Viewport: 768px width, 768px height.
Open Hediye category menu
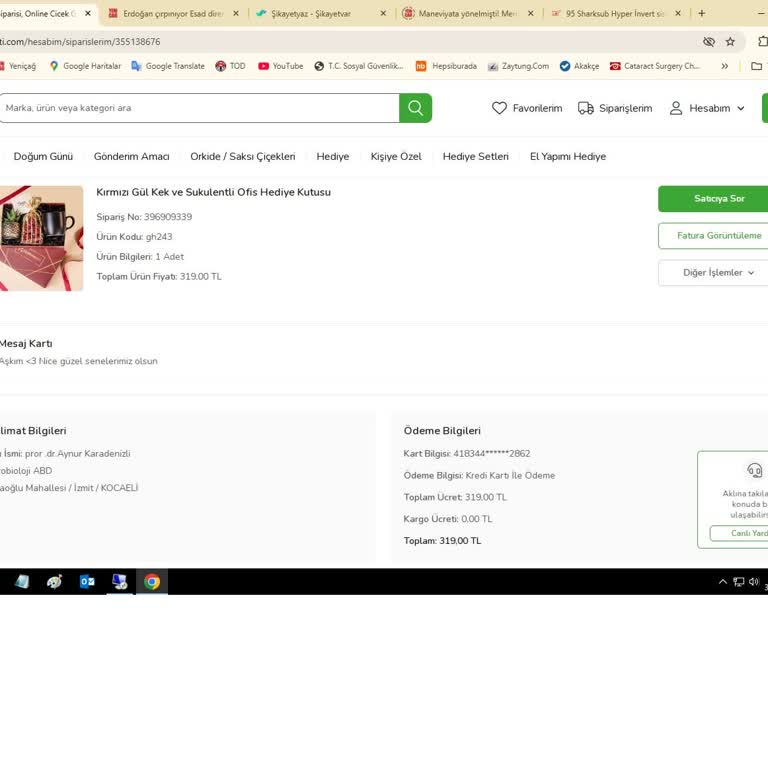tap(333, 156)
